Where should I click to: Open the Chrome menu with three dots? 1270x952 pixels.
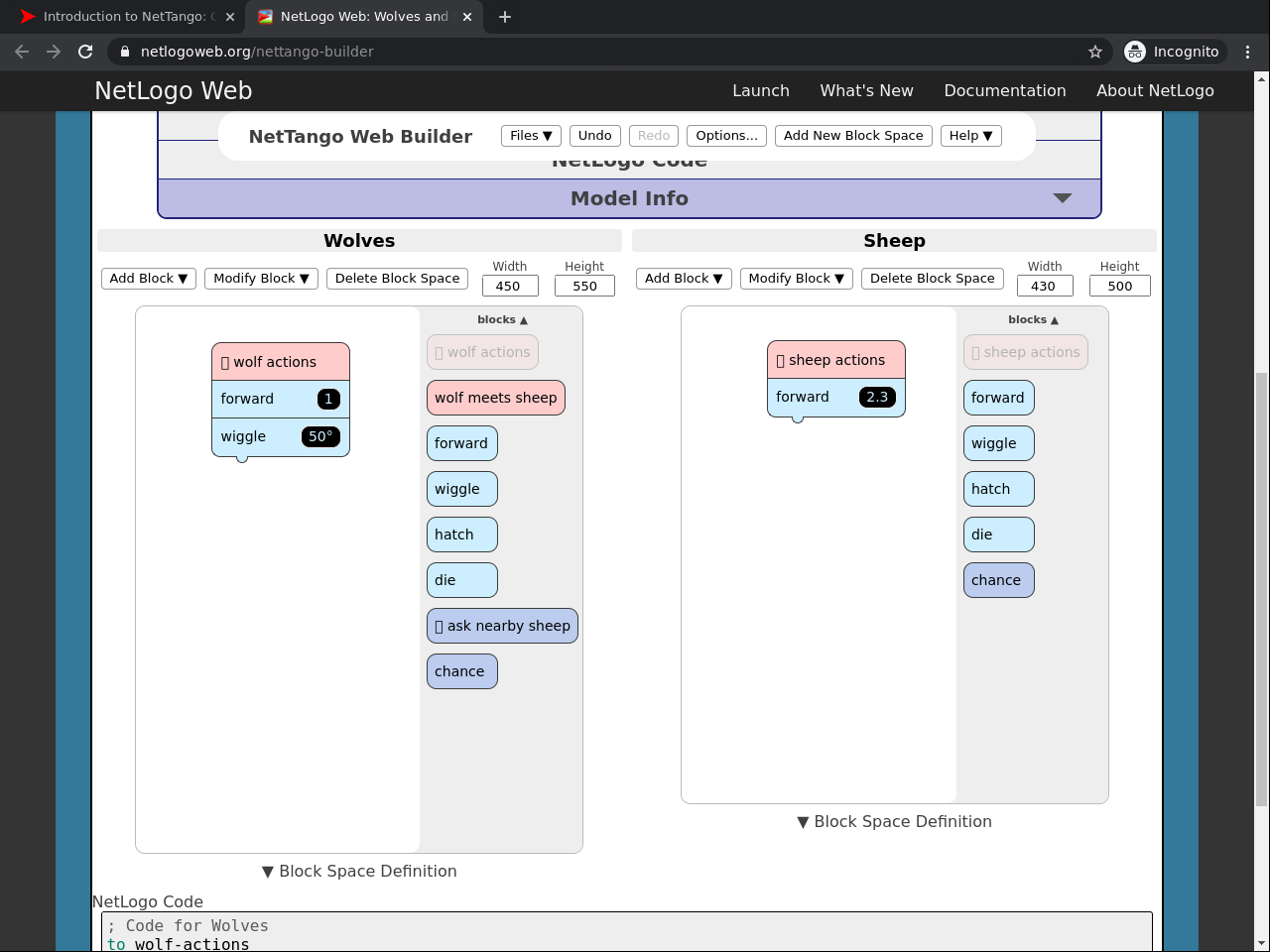pyautogui.click(x=1247, y=52)
